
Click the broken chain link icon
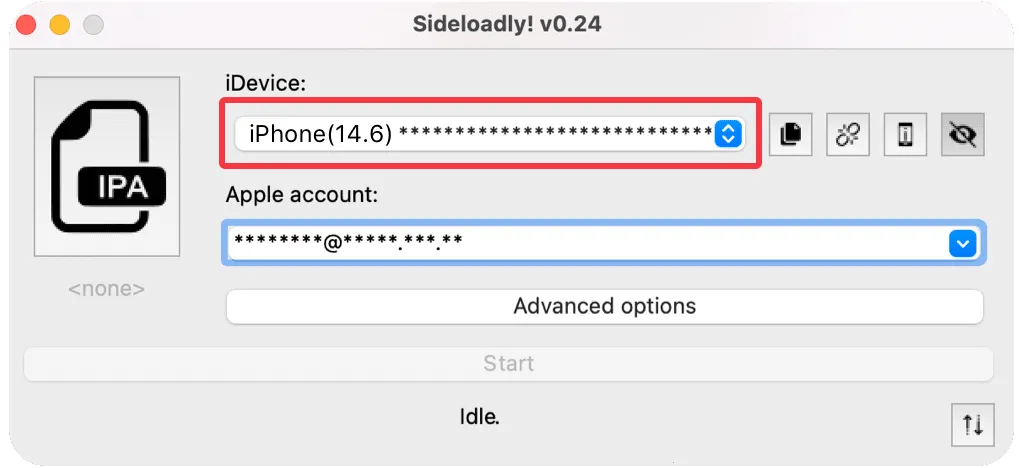click(x=848, y=134)
